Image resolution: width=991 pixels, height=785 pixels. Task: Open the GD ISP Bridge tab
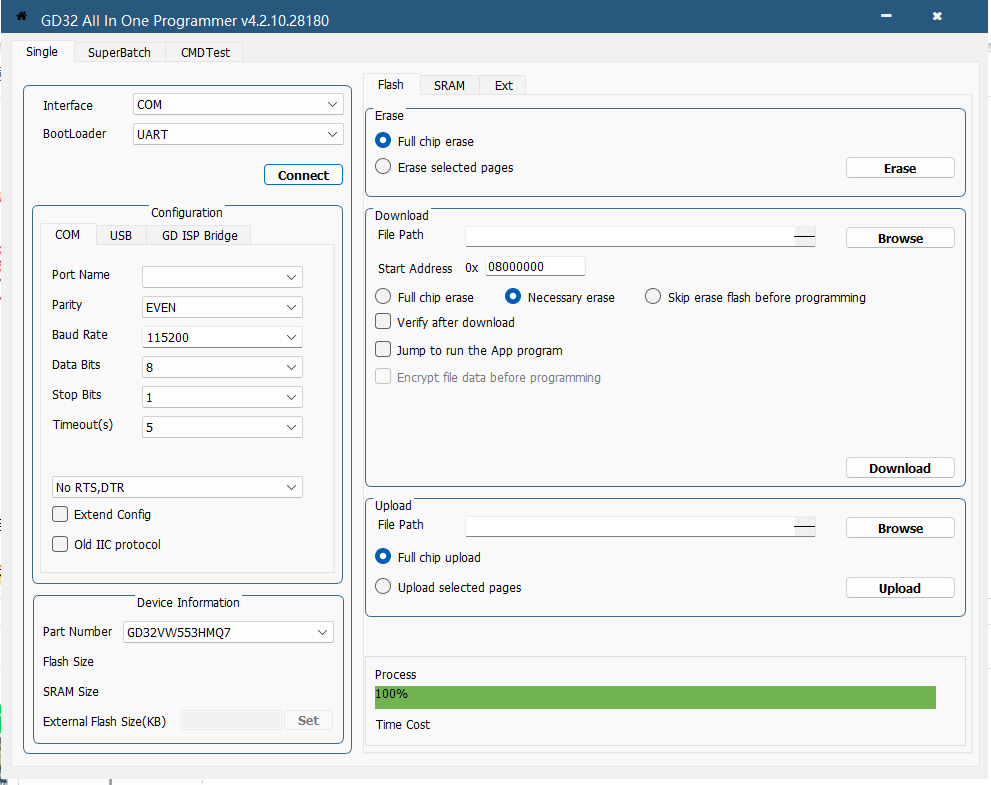(x=200, y=235)
